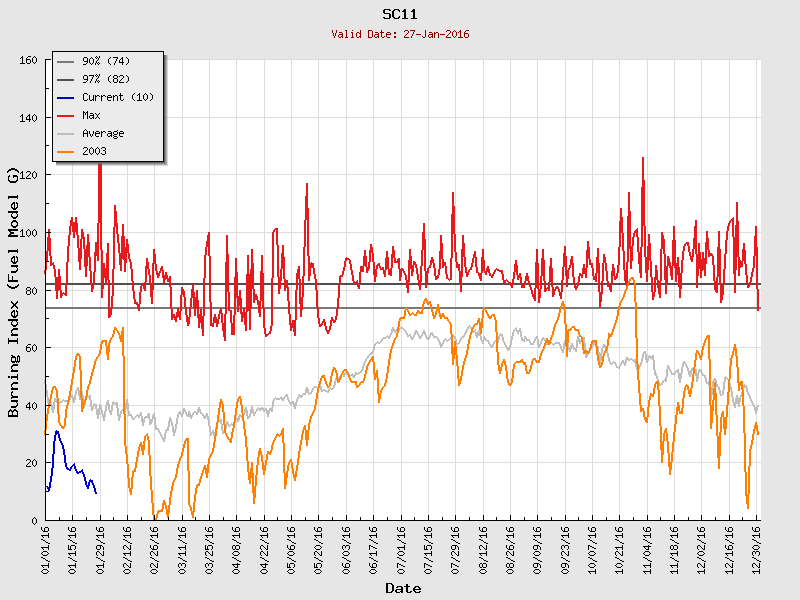This screenshot has width=800, height=600.
Task: Click the orange 2003 line swatch in legend
Action: coord(66,151)
